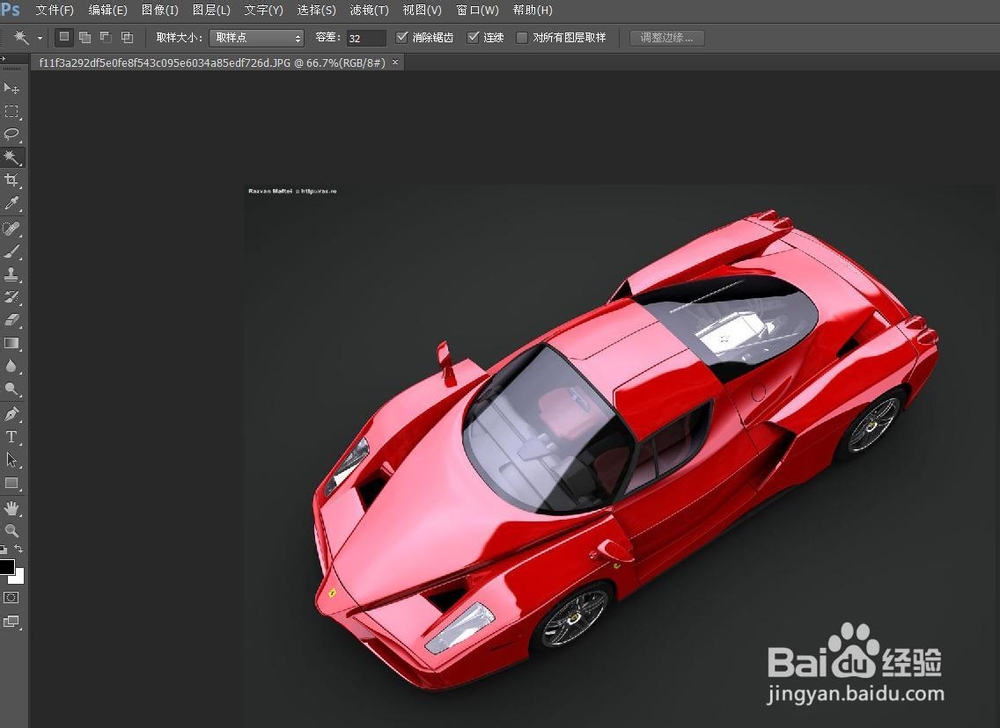Swap foreground and background colors
Image resolution: width=1000 pixels, height=728 pixels.
pos(18,548)
